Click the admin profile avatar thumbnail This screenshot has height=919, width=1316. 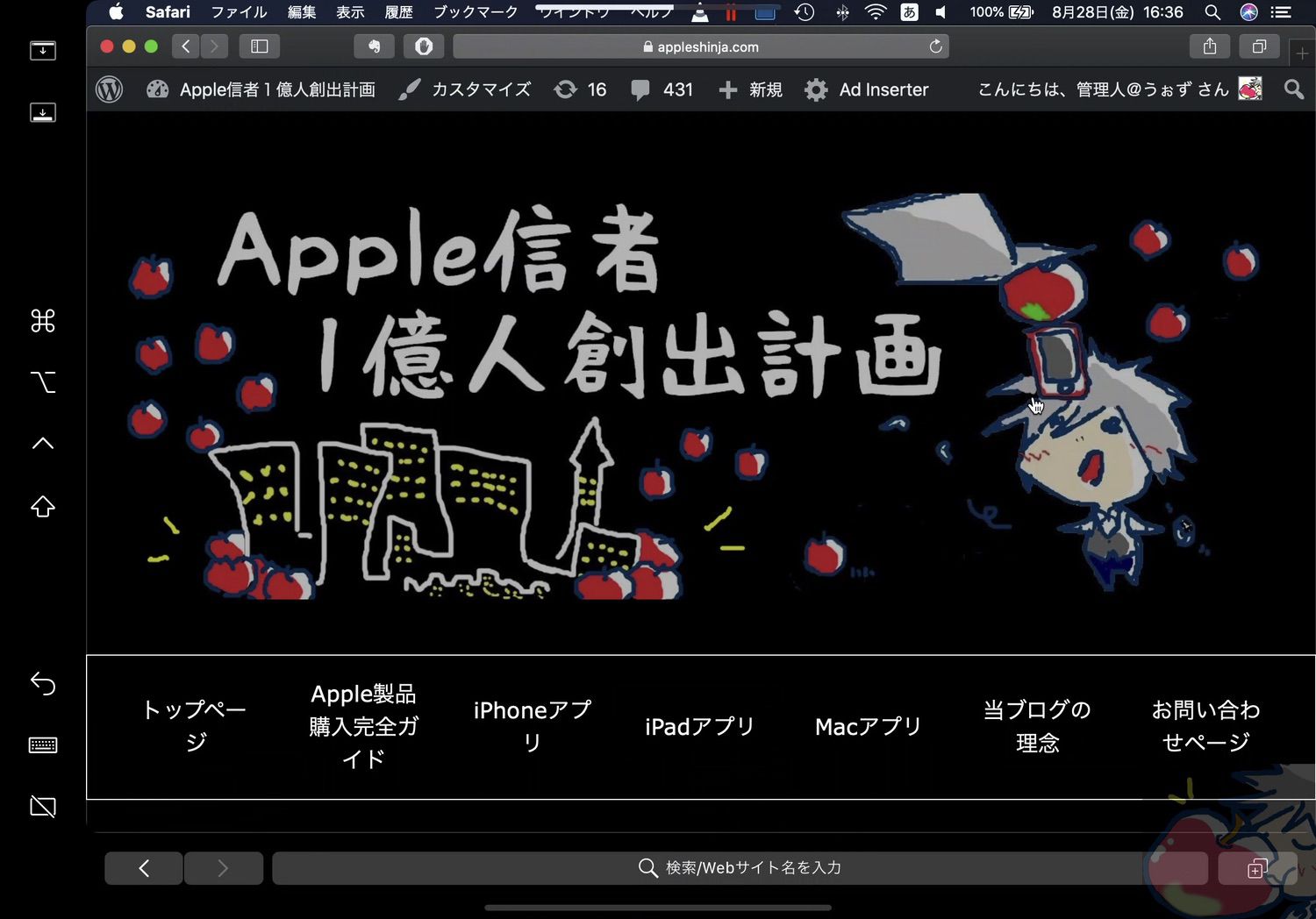(1250, 89)
